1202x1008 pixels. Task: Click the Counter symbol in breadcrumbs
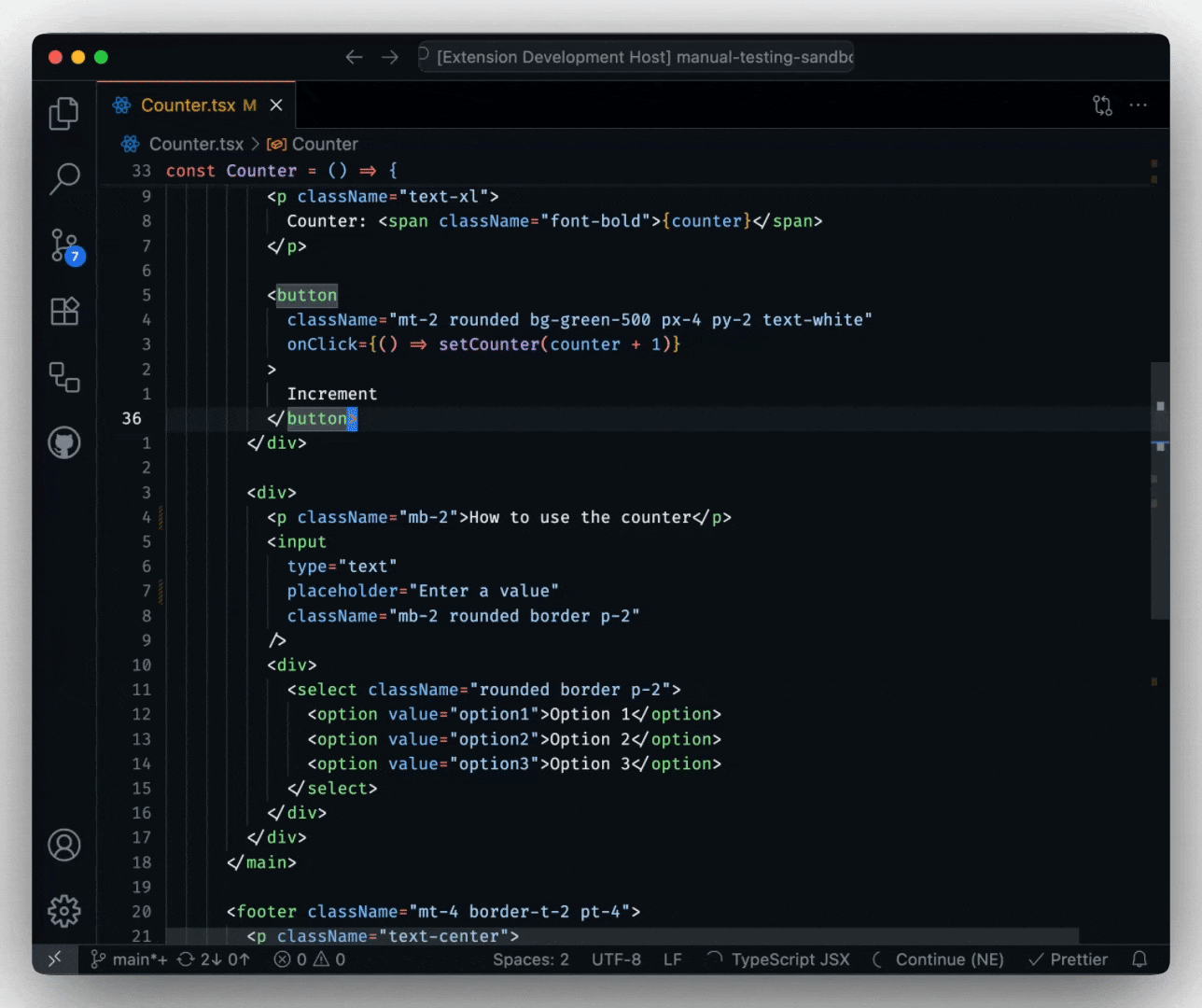click(324, 144)
